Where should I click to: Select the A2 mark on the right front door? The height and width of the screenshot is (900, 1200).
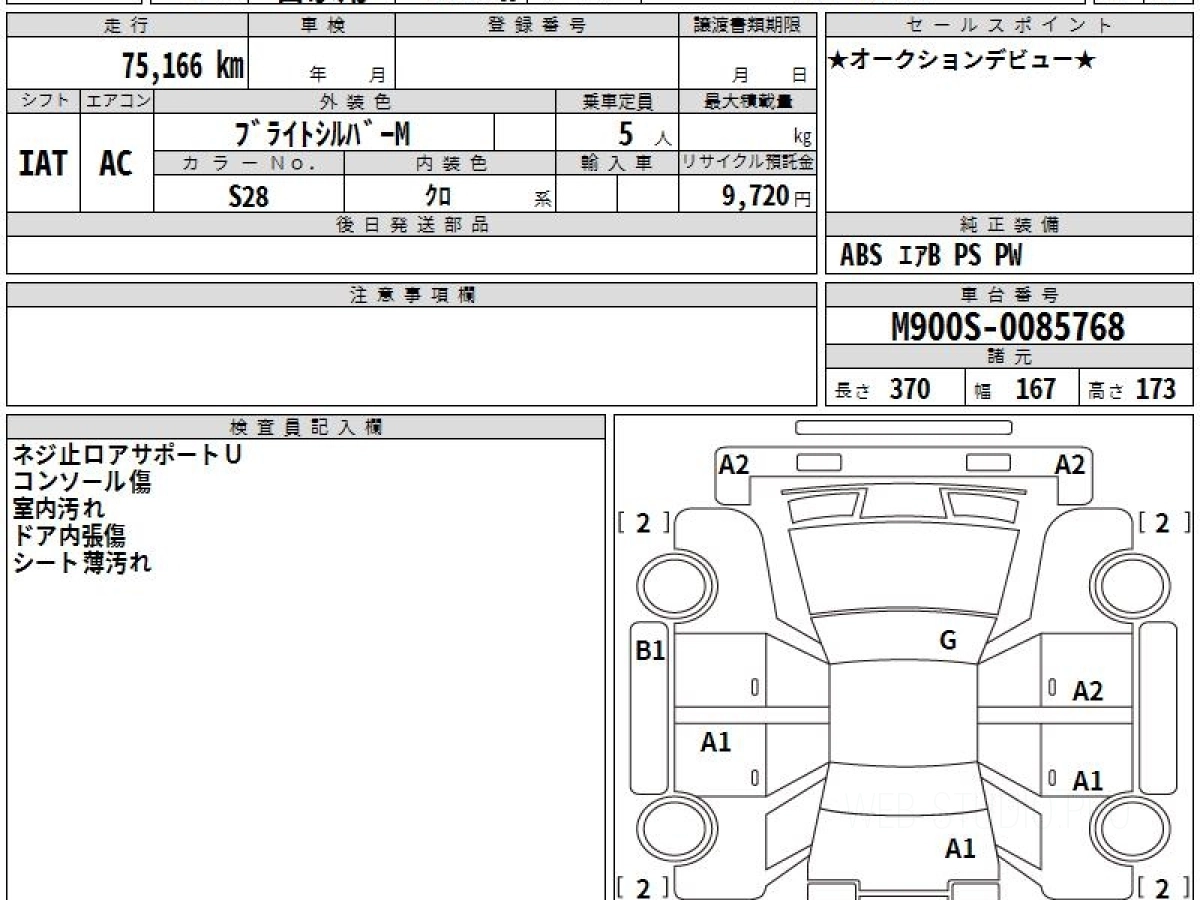(1088, 690)
